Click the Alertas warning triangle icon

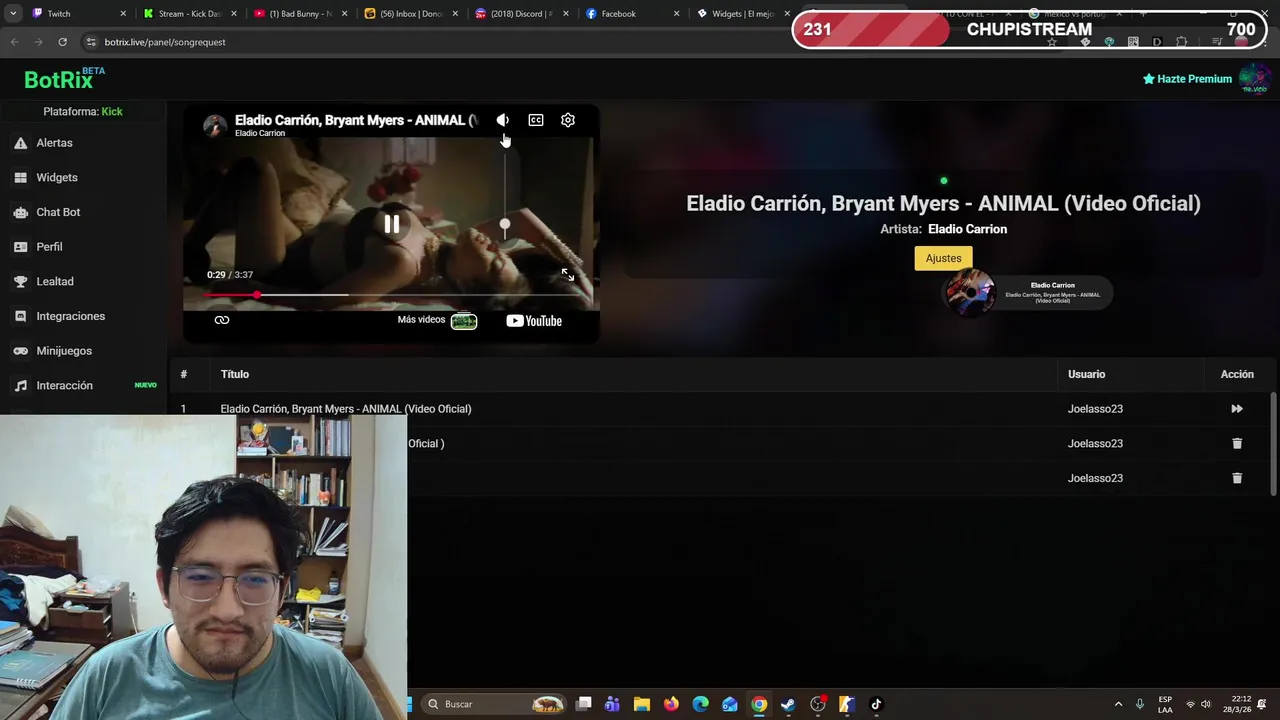tap(20, 143)
